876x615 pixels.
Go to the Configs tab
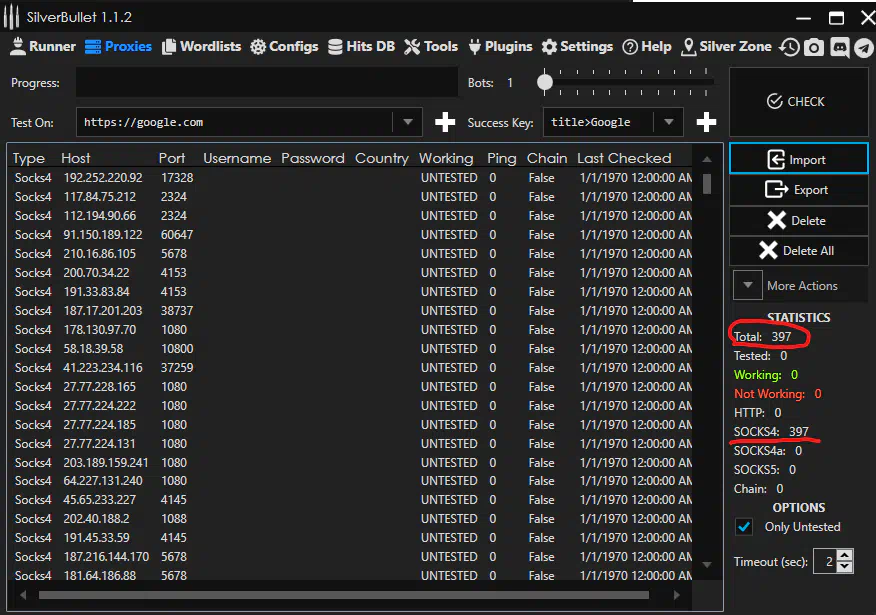coord(284,46)
